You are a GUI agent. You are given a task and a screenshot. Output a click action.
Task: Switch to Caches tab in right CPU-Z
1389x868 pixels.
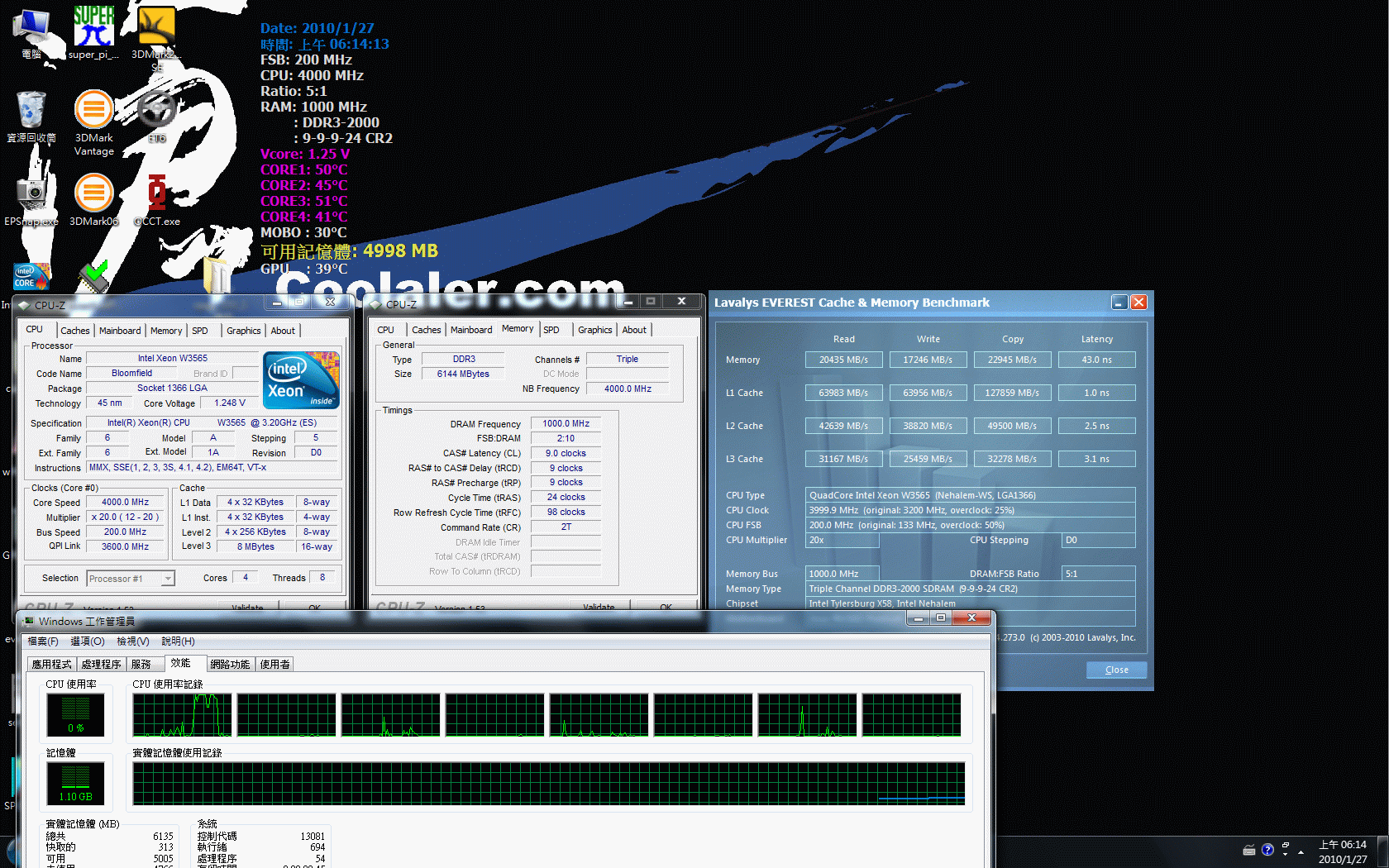click(x=427, y=330)
